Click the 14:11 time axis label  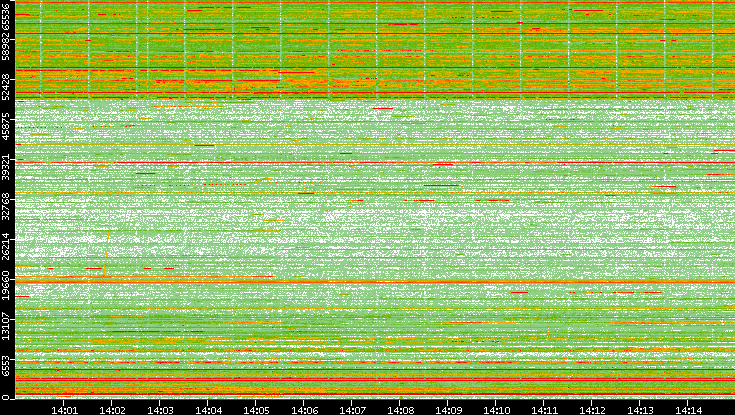pos(544,409)
